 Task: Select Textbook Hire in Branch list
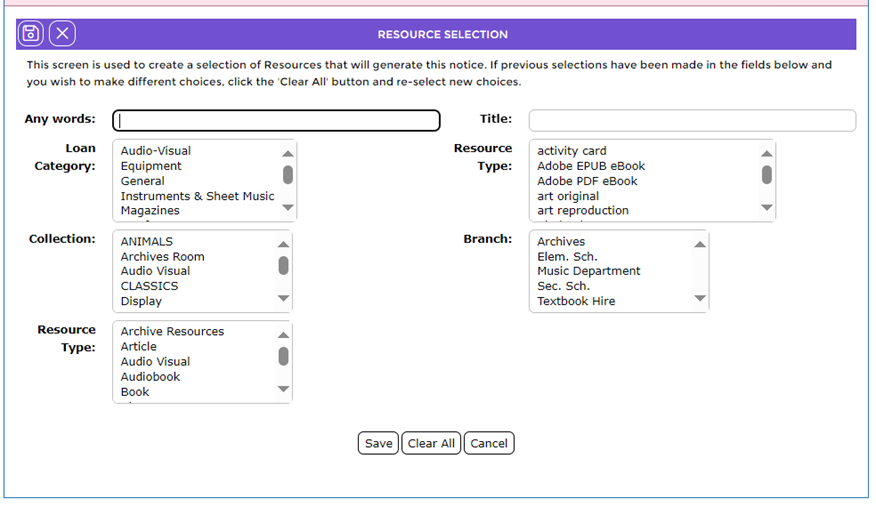576,301
